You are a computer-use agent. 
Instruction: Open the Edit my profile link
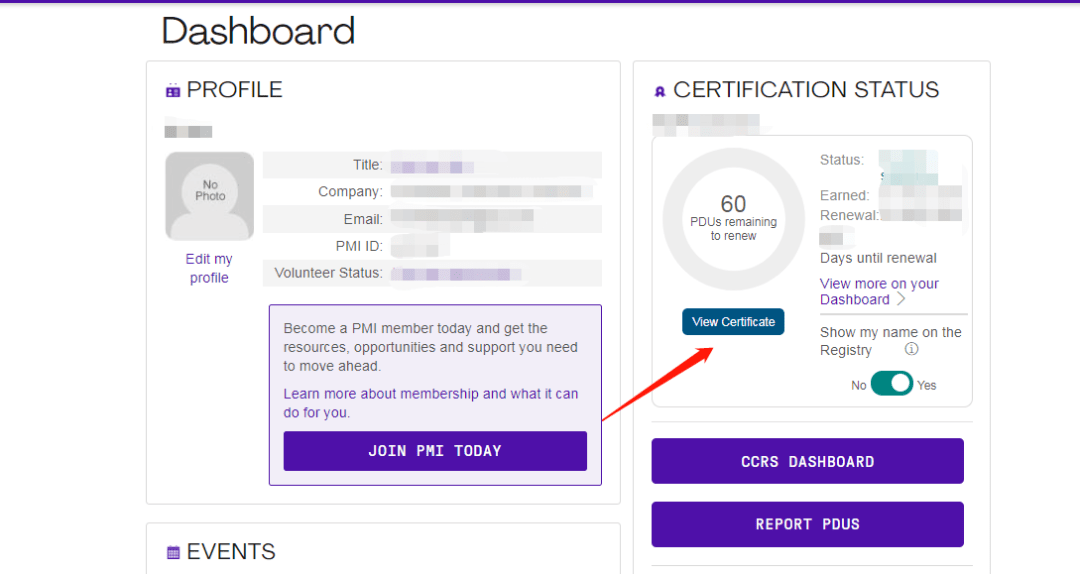point(209,268)
